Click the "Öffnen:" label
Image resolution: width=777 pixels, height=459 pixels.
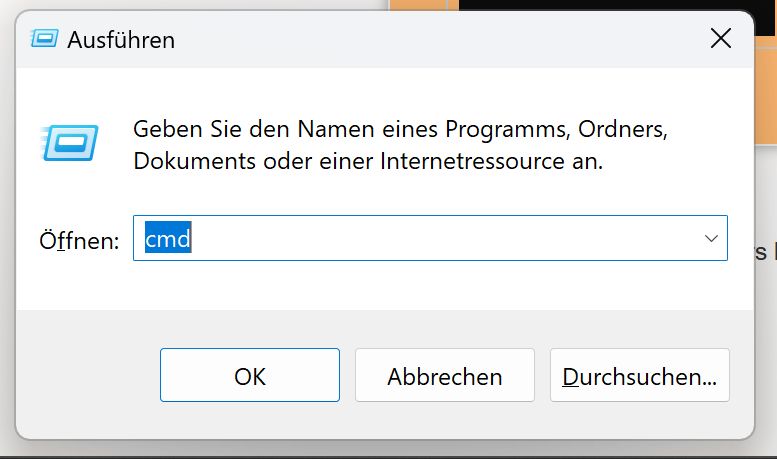click(79, 241)
